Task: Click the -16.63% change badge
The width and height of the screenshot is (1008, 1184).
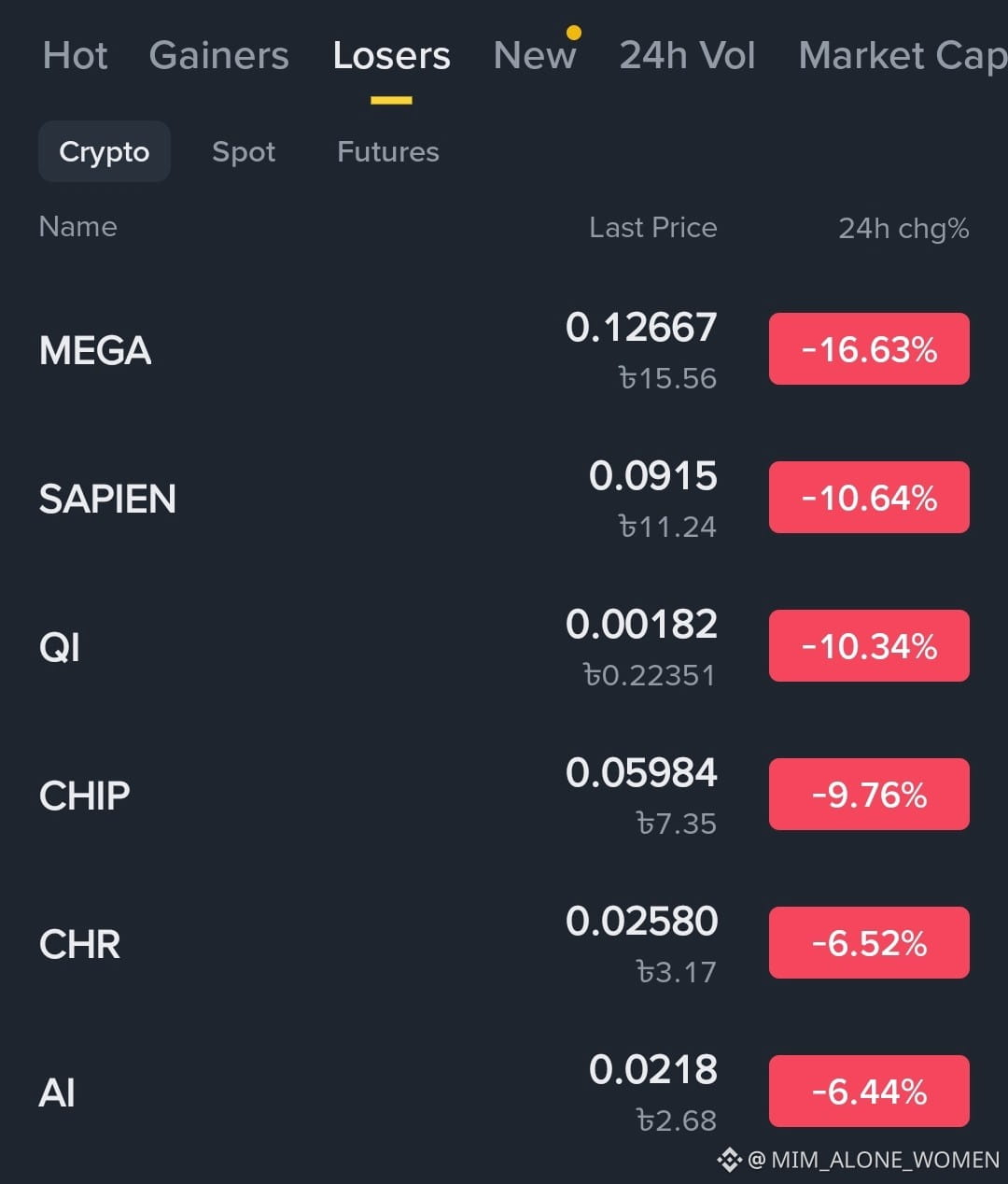Action: coord(869,349)
